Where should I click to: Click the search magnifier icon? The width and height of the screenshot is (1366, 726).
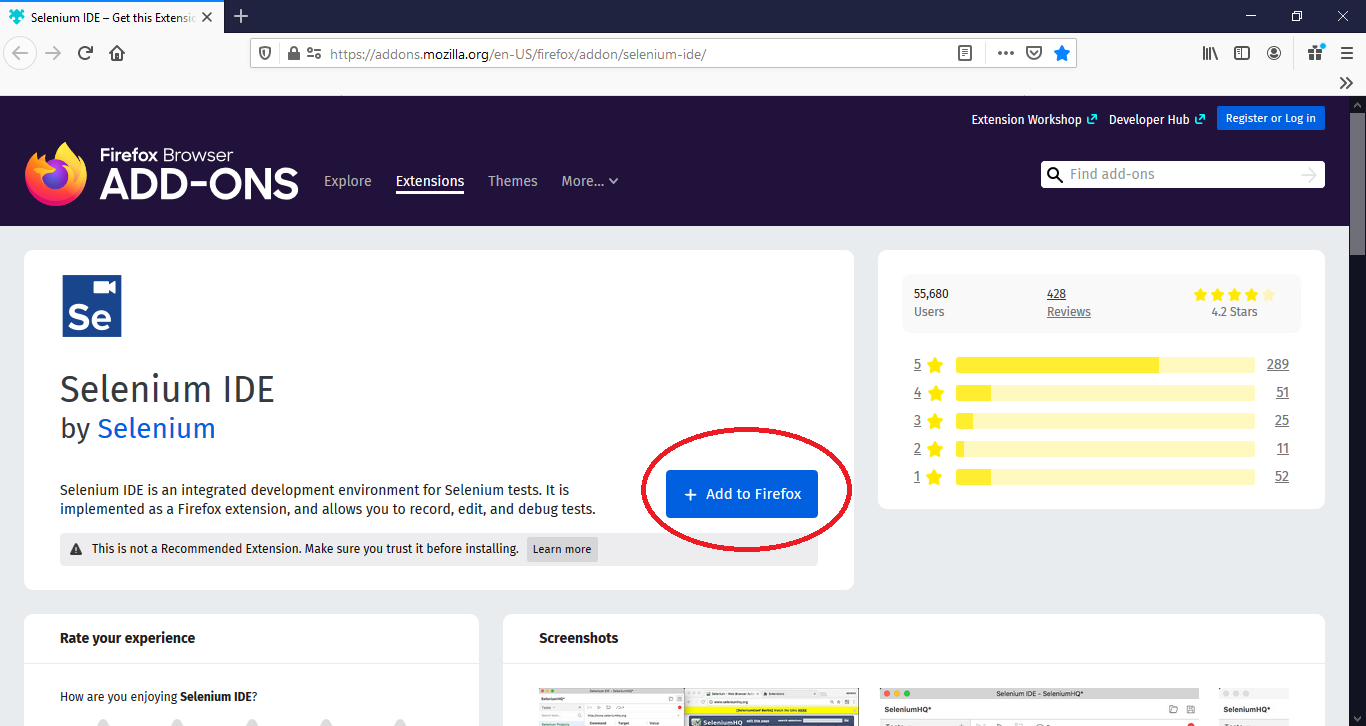pyautogui.click(x=1054, y=175)
